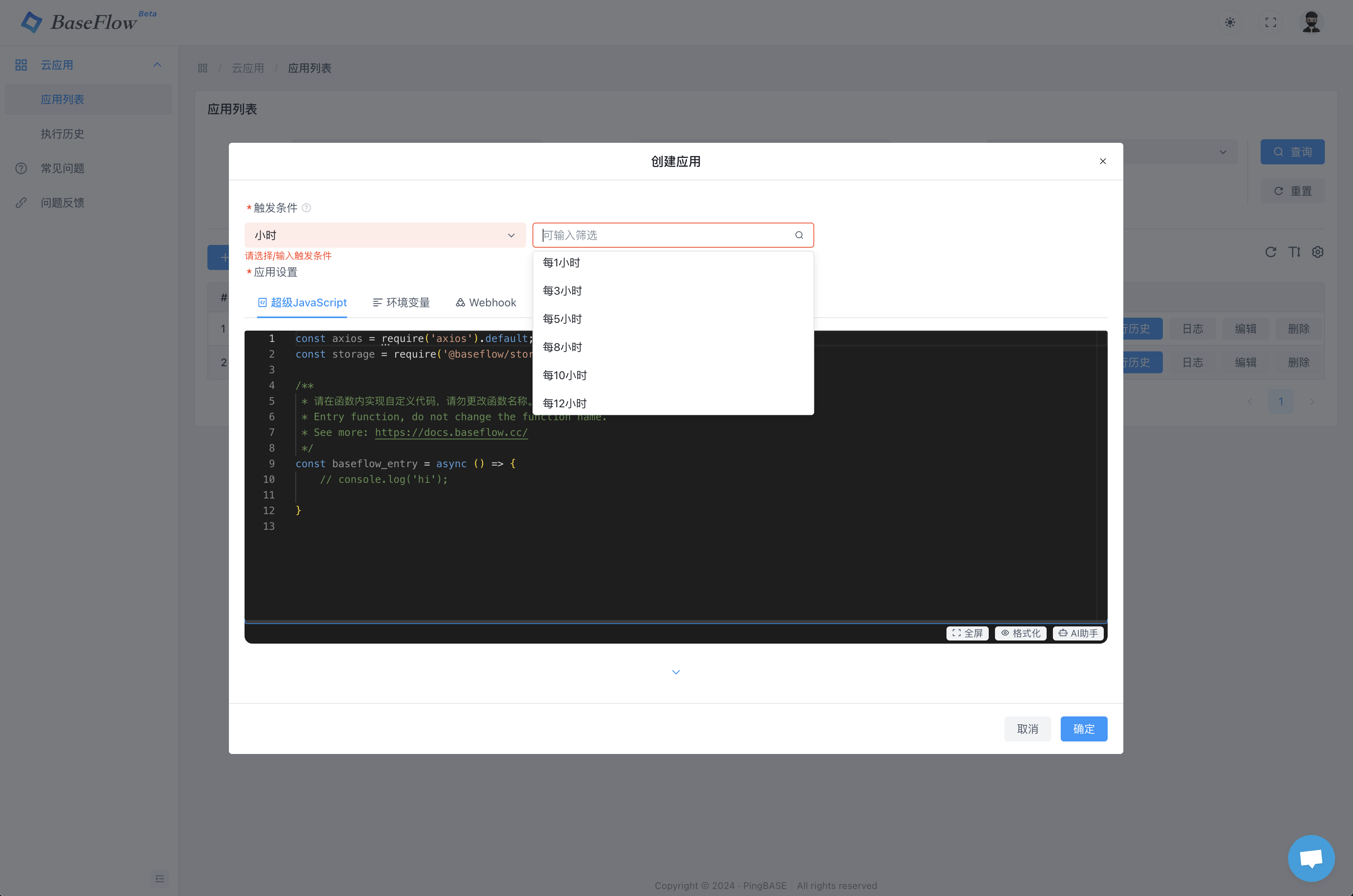Open the user avatar menu

point(1311,22)
